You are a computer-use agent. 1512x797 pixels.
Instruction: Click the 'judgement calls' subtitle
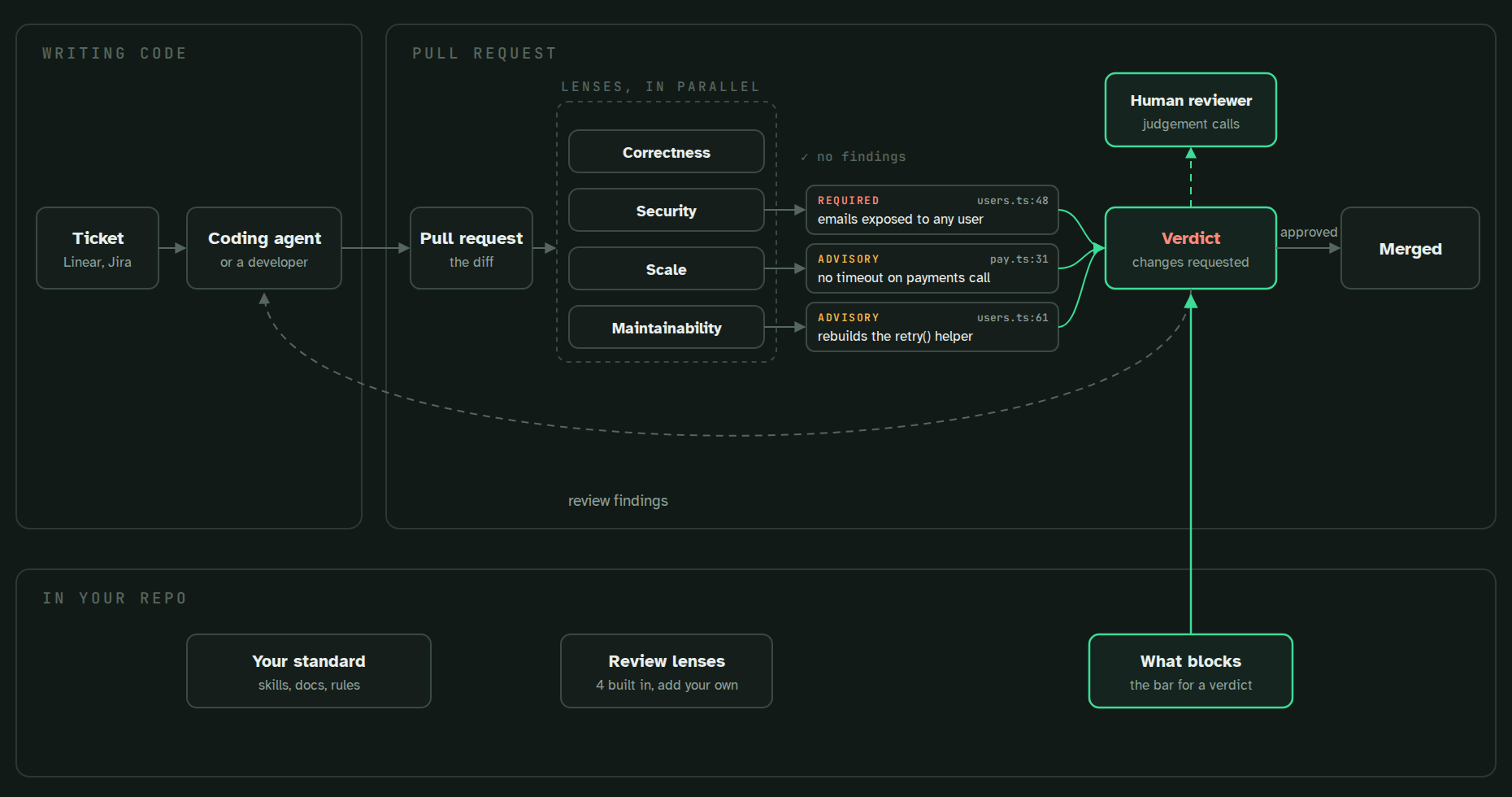pos(1191,124)
